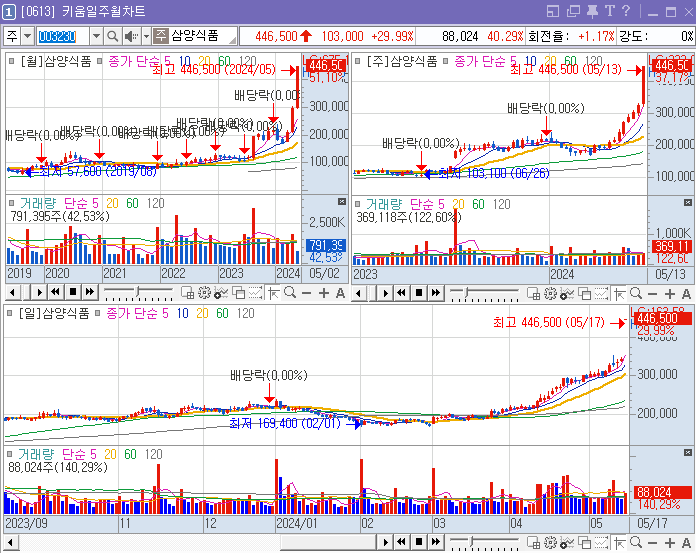
Task: Click the stock search magnifier icon
Action: point(113,36)
